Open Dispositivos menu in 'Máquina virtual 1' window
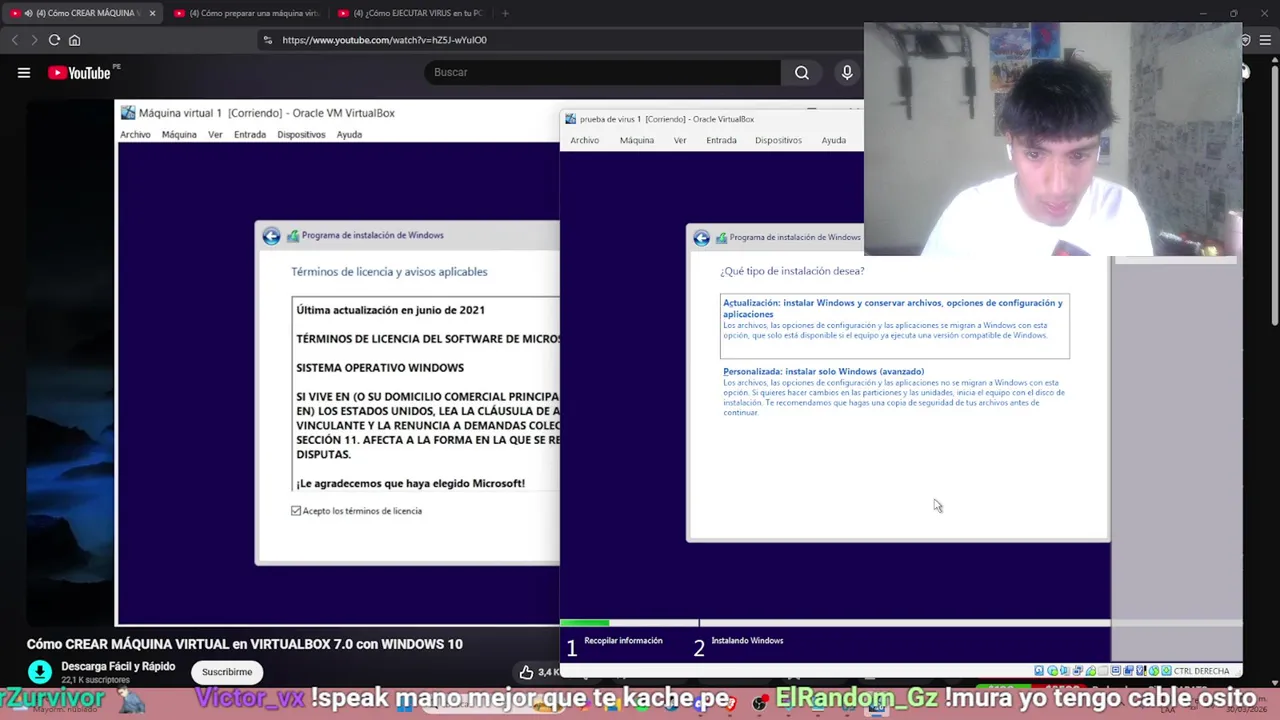Viewport: 1280px width, 720px height. click(301, 135)
